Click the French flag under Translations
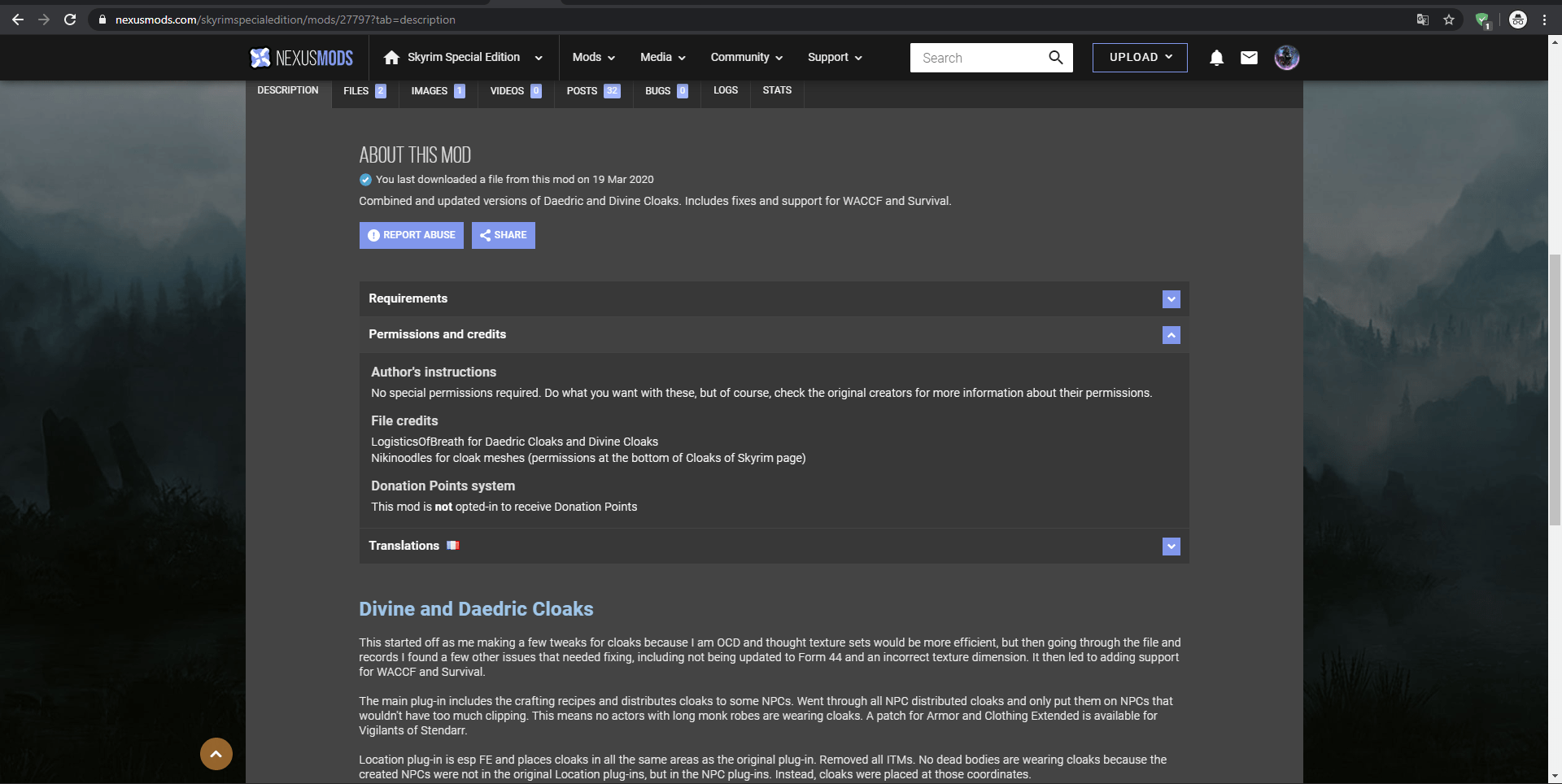This screenshot has width=1562, height=784. click(x=453, y=546)
